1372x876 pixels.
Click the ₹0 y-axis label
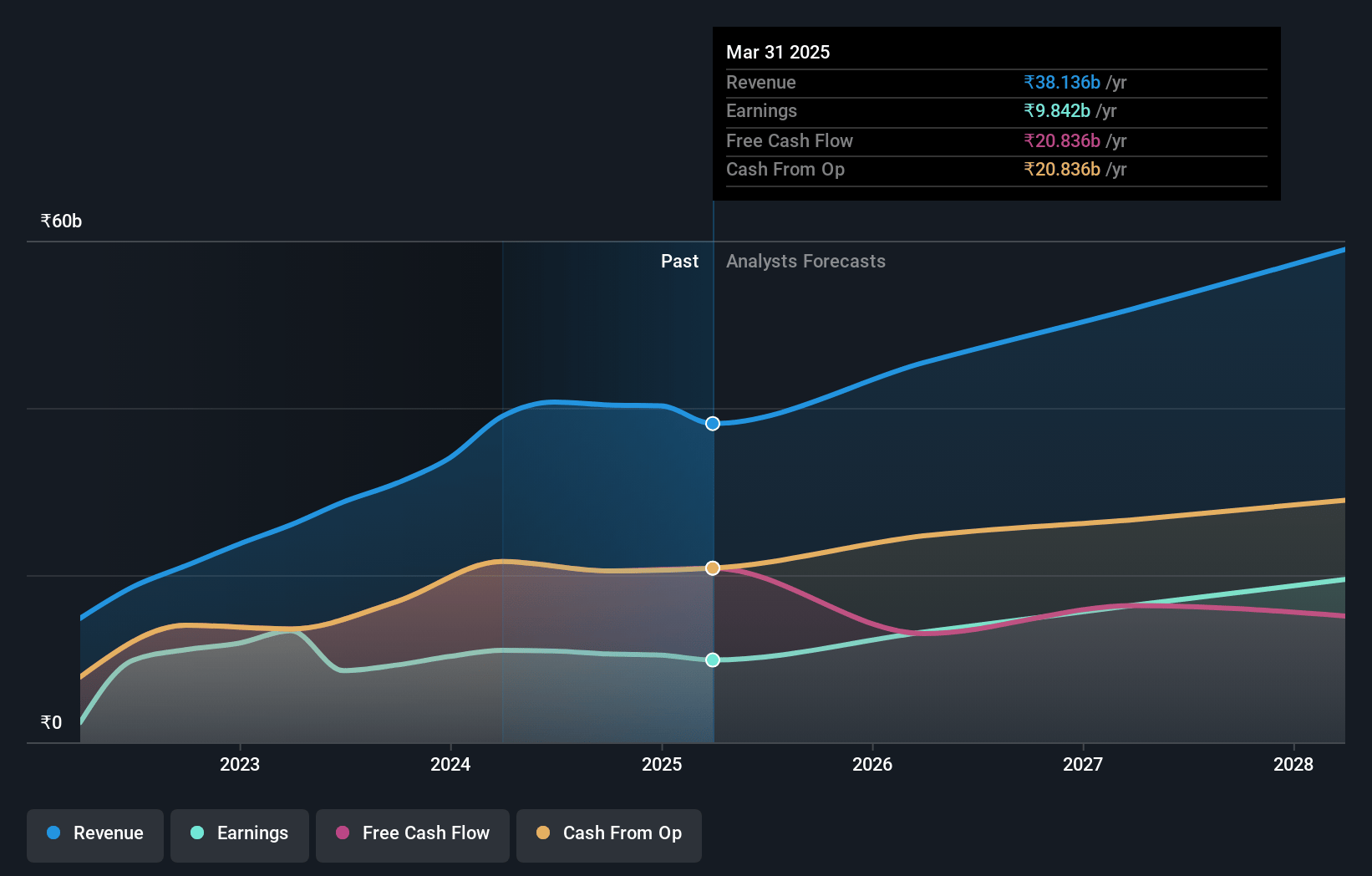pos(51,722)
